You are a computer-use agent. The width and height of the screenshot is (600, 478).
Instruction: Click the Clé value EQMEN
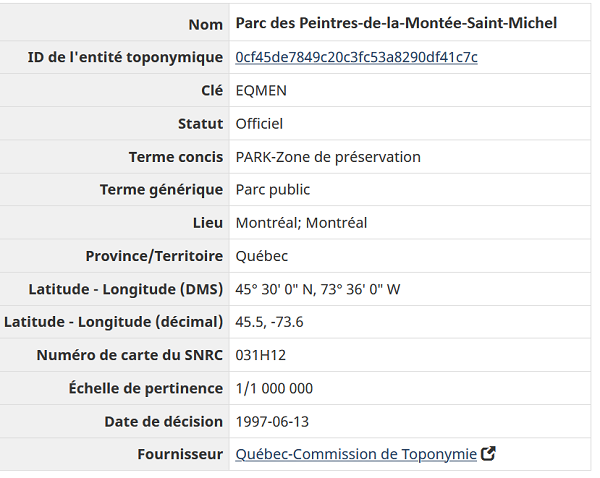[x=261, y=91]
